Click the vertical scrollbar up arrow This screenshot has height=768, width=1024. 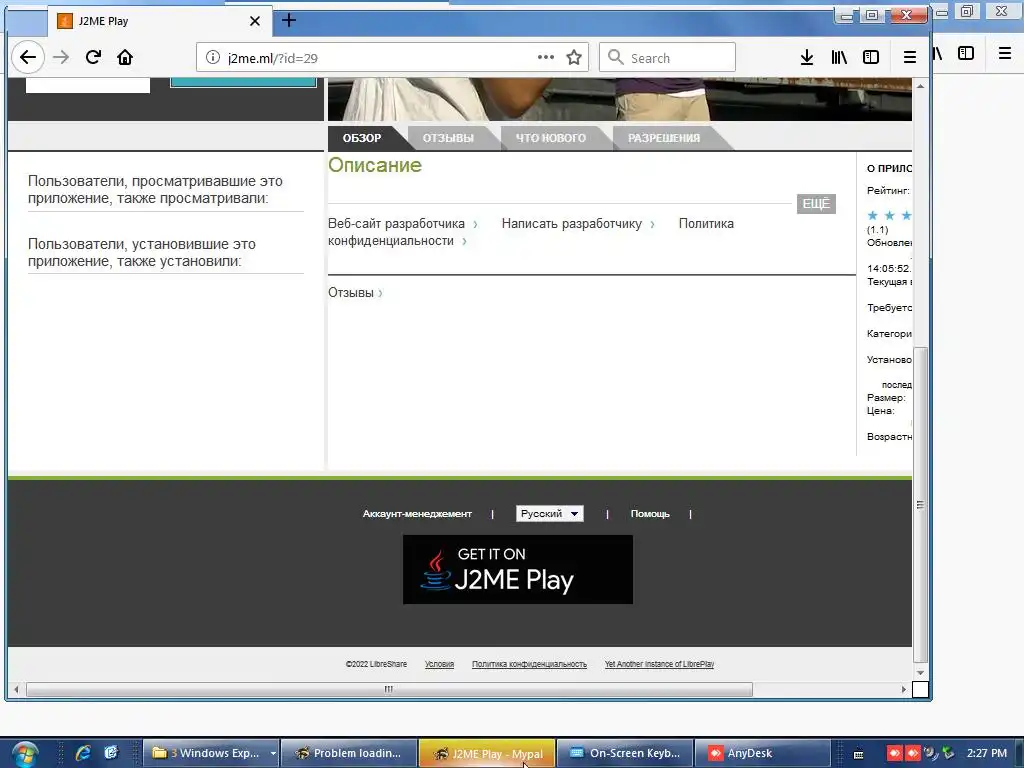point(920,86)
